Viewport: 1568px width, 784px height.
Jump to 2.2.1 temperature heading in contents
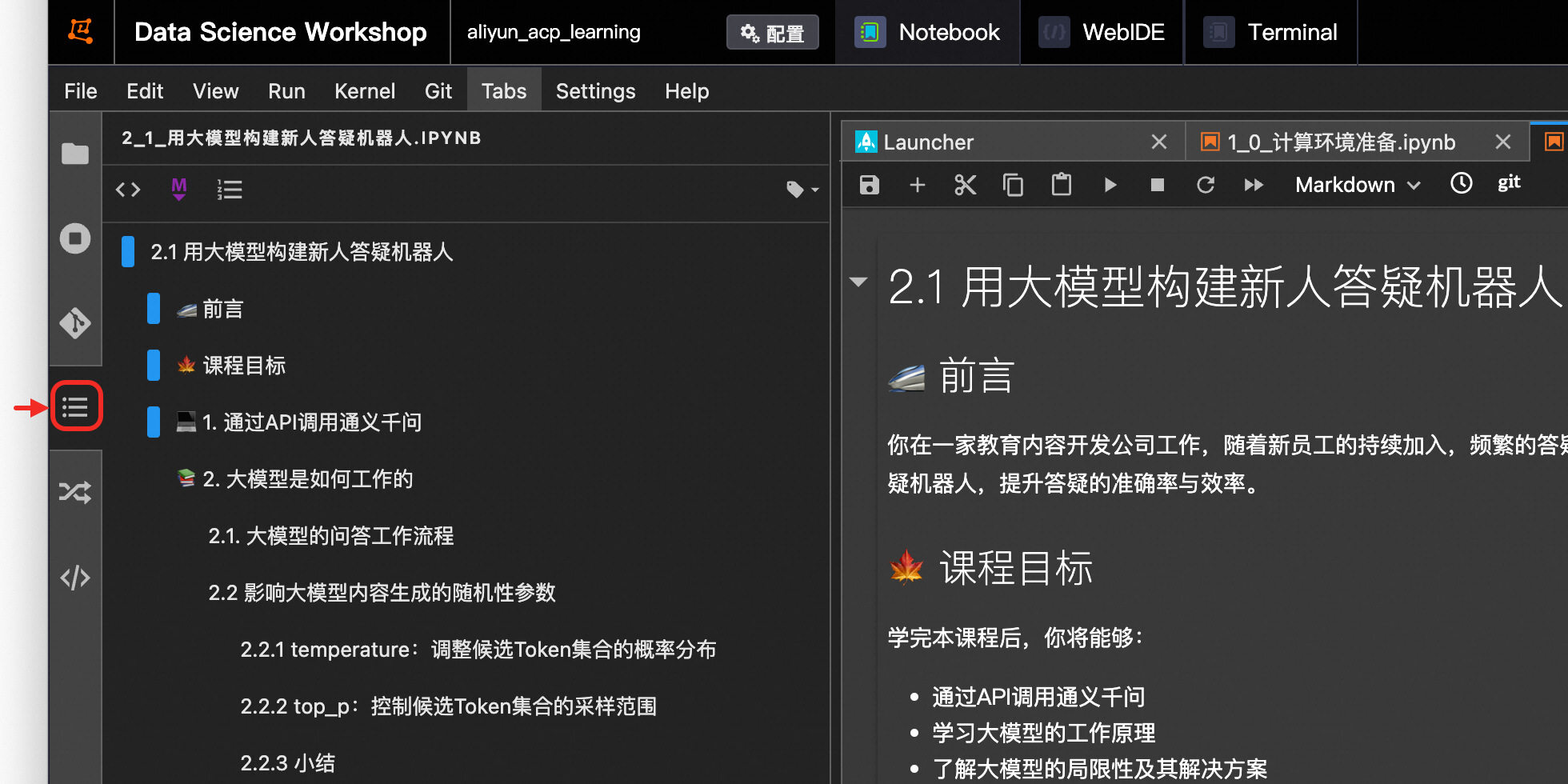tap(478, 650)
